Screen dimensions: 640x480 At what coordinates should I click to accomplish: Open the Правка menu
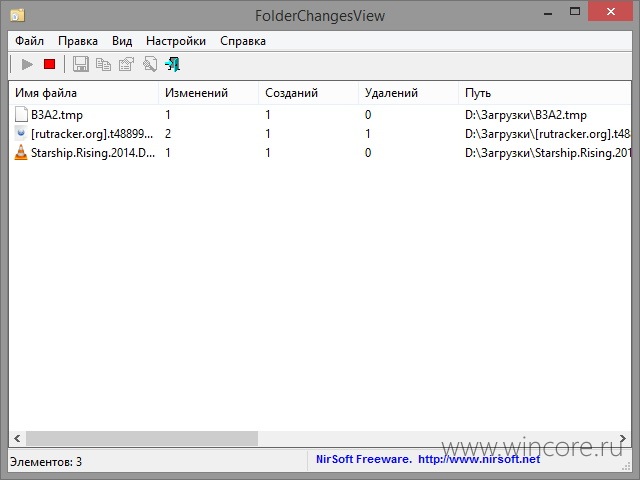point(78,41)
